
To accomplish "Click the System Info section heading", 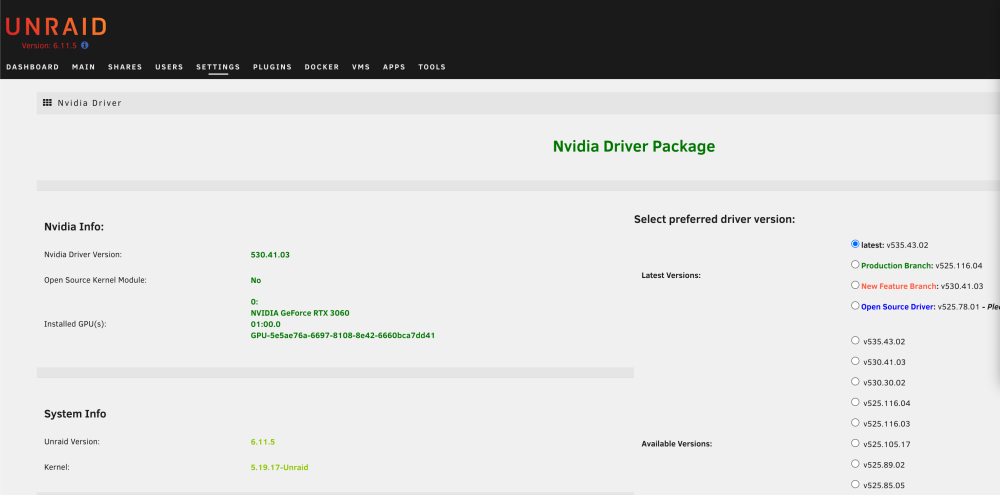I will point(75,414).
